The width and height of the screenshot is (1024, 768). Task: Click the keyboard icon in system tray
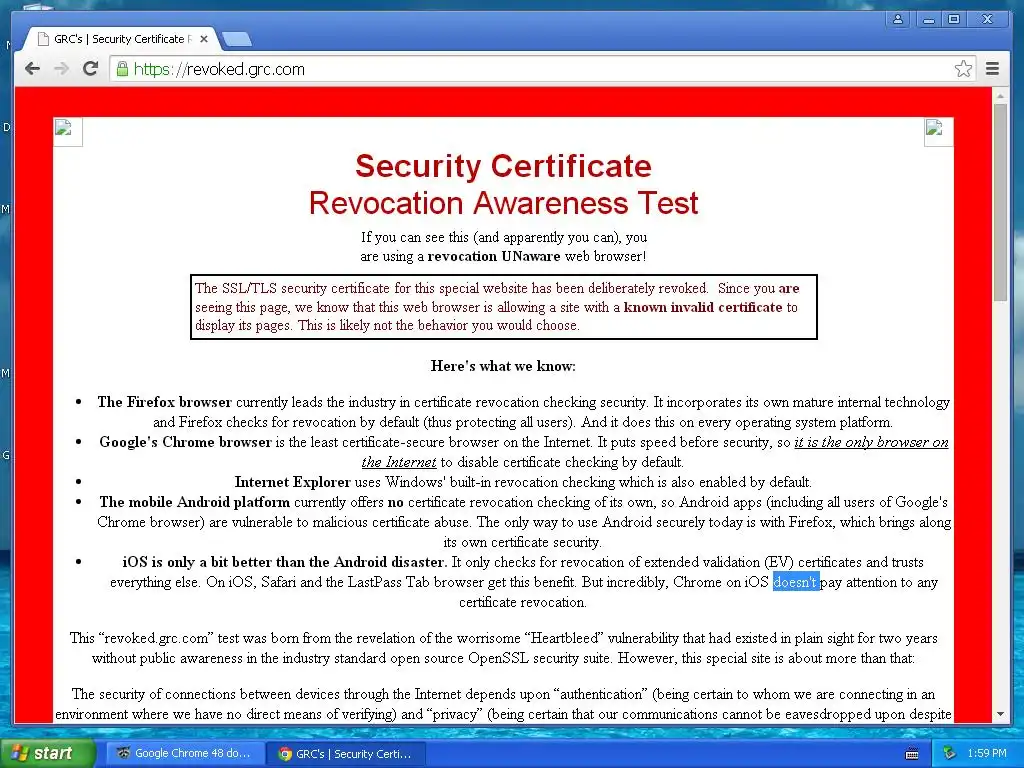click(x=912, y=754)
